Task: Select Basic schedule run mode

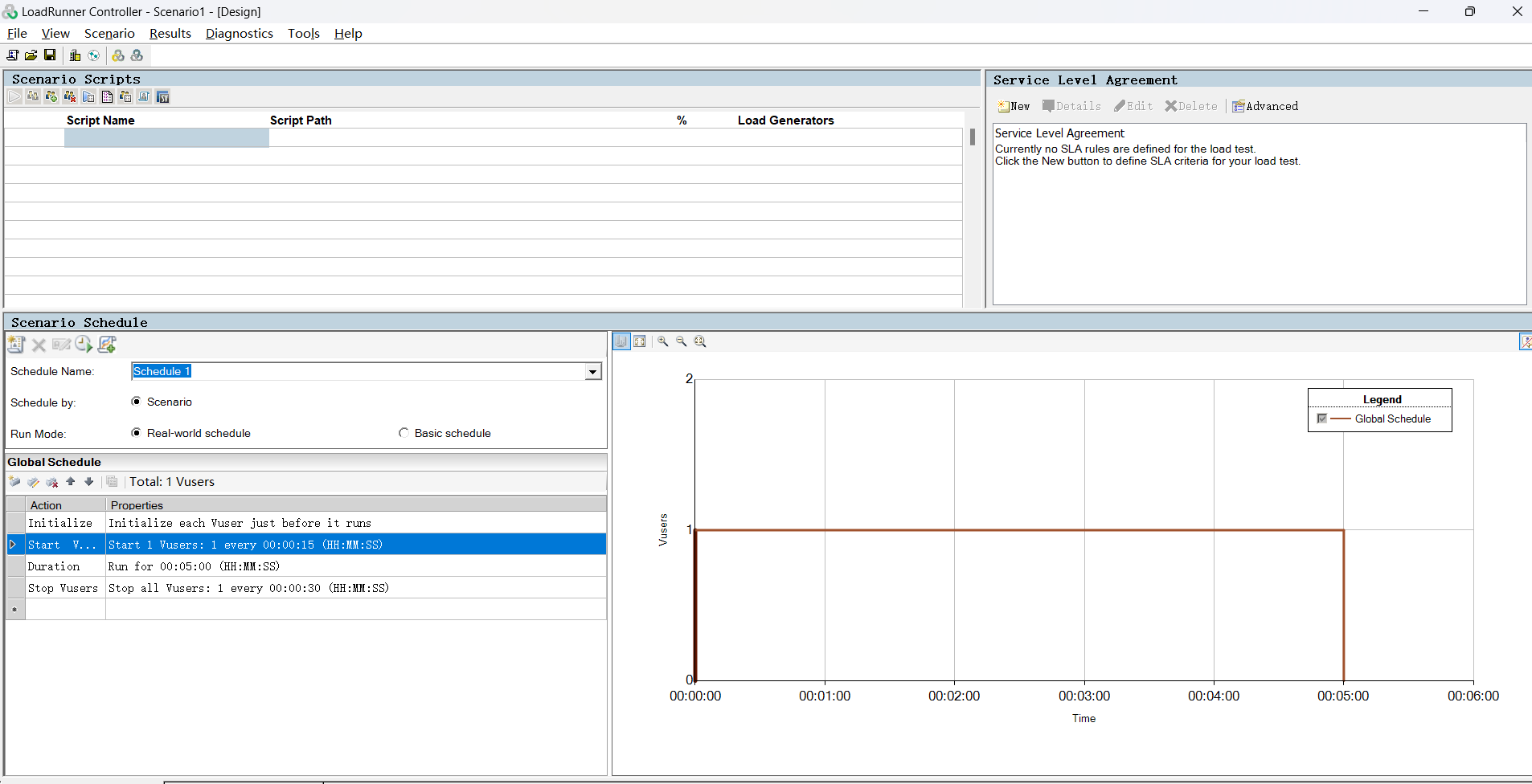Action: pos(403,433)
